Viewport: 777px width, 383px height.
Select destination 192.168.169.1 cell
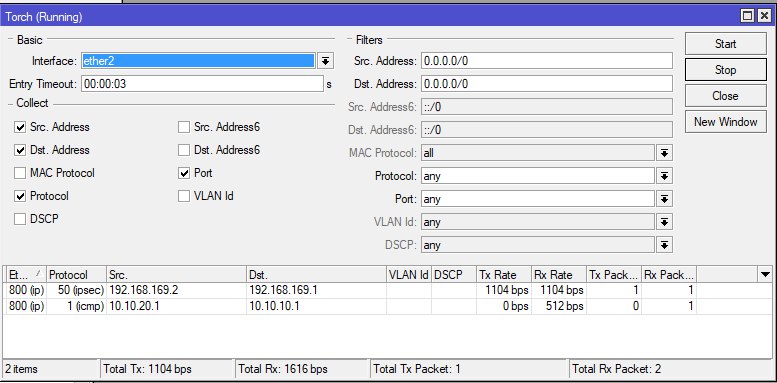pyautogui.click(x=316, y=290)
